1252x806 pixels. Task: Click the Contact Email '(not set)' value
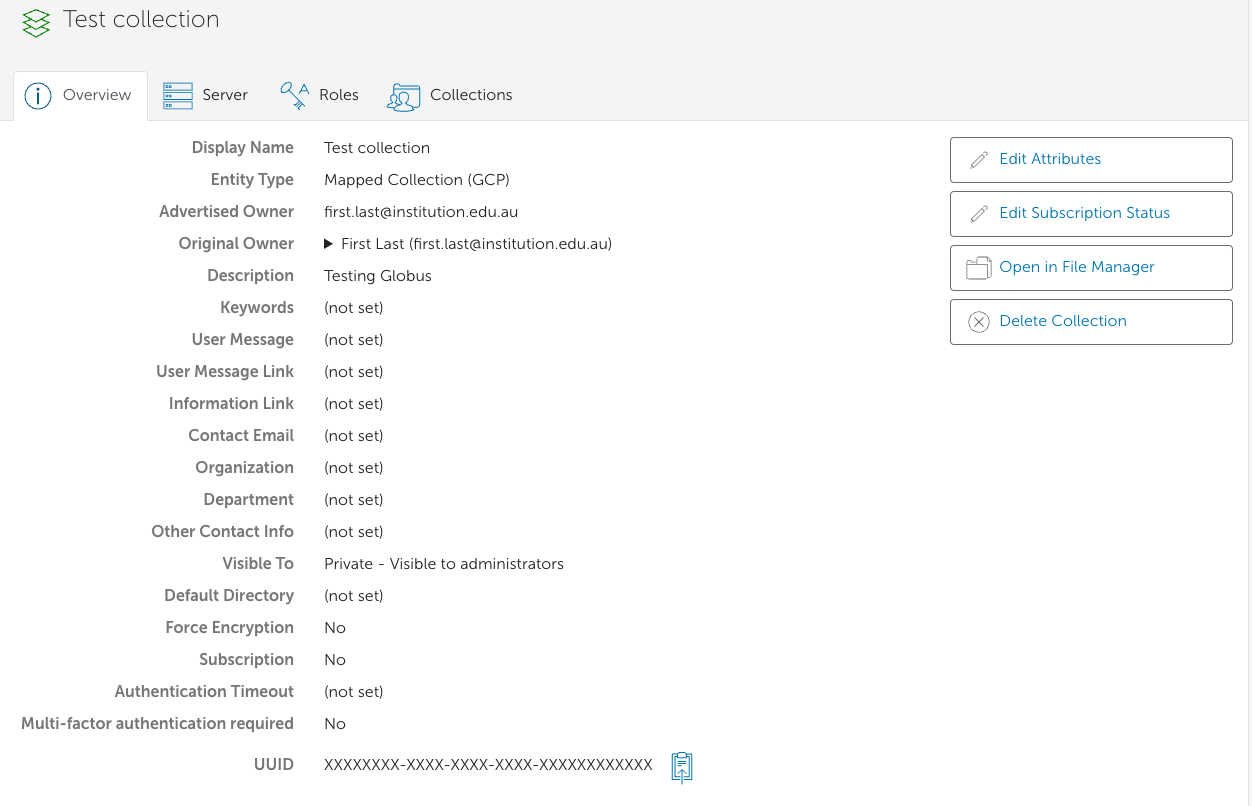pyautogui.click(x=354, y=436)
